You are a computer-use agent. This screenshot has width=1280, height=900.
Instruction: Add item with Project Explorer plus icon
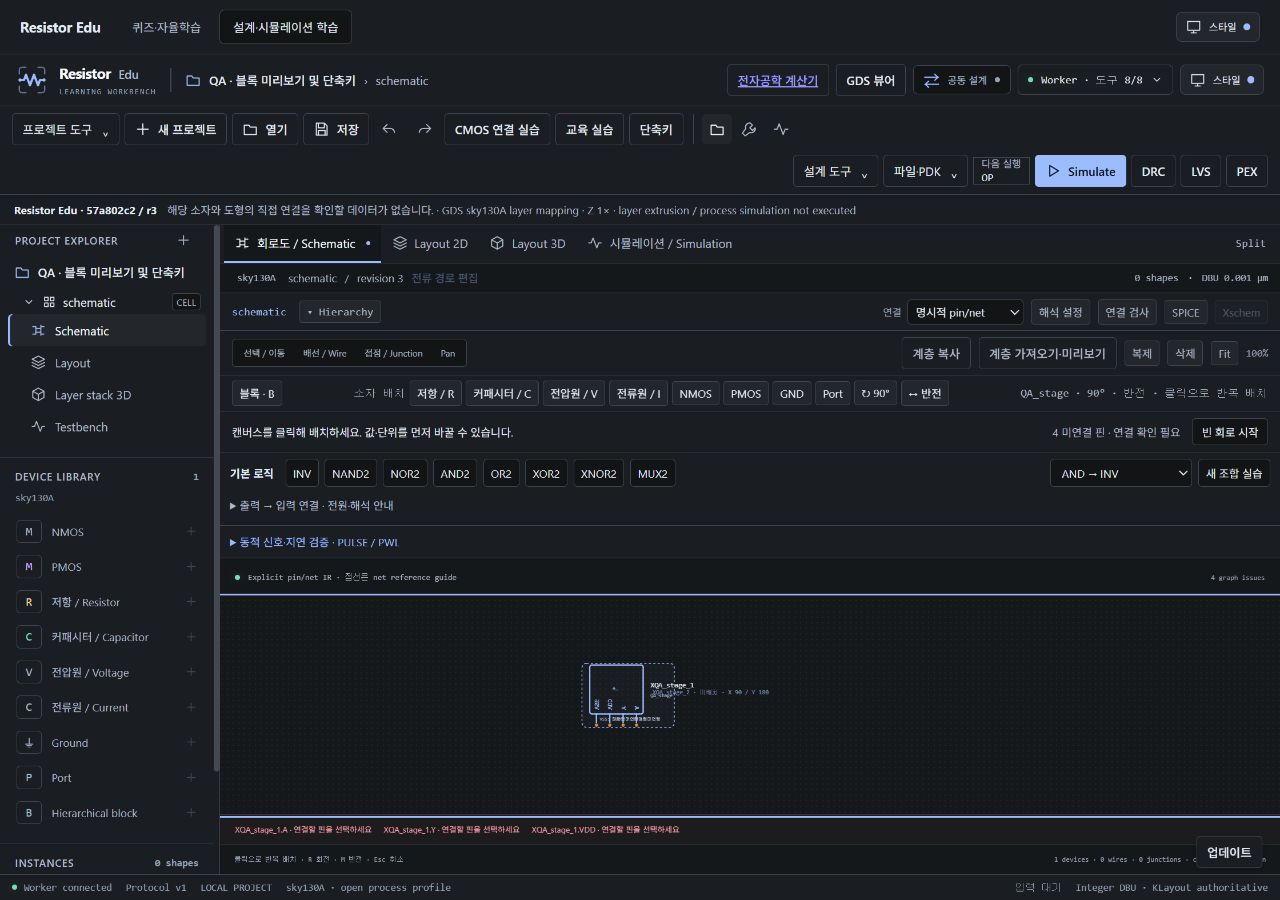click(183, 240)
